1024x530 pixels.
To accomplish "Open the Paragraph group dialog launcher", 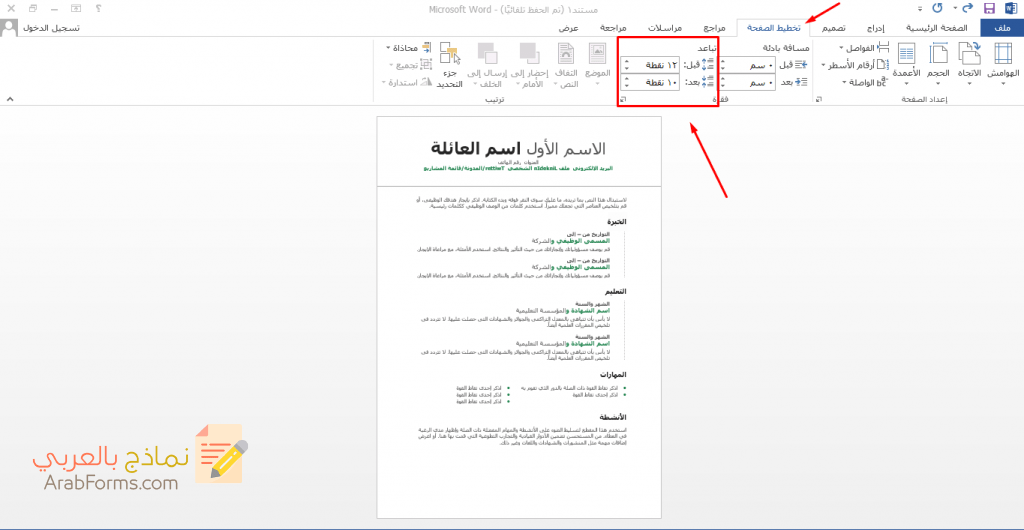I will coord(622,100).
